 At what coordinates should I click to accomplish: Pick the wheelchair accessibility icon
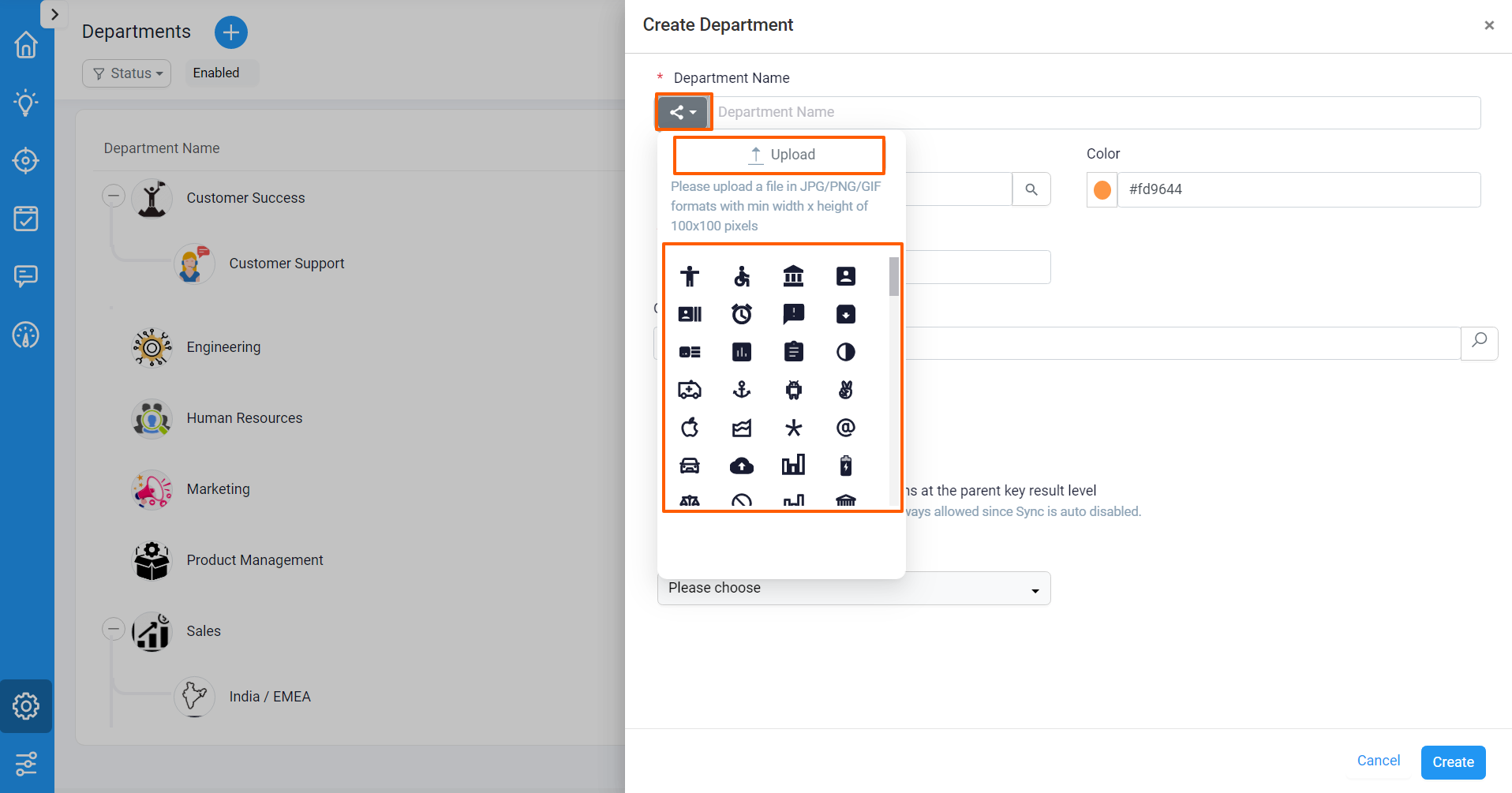(x=741, y=276)
